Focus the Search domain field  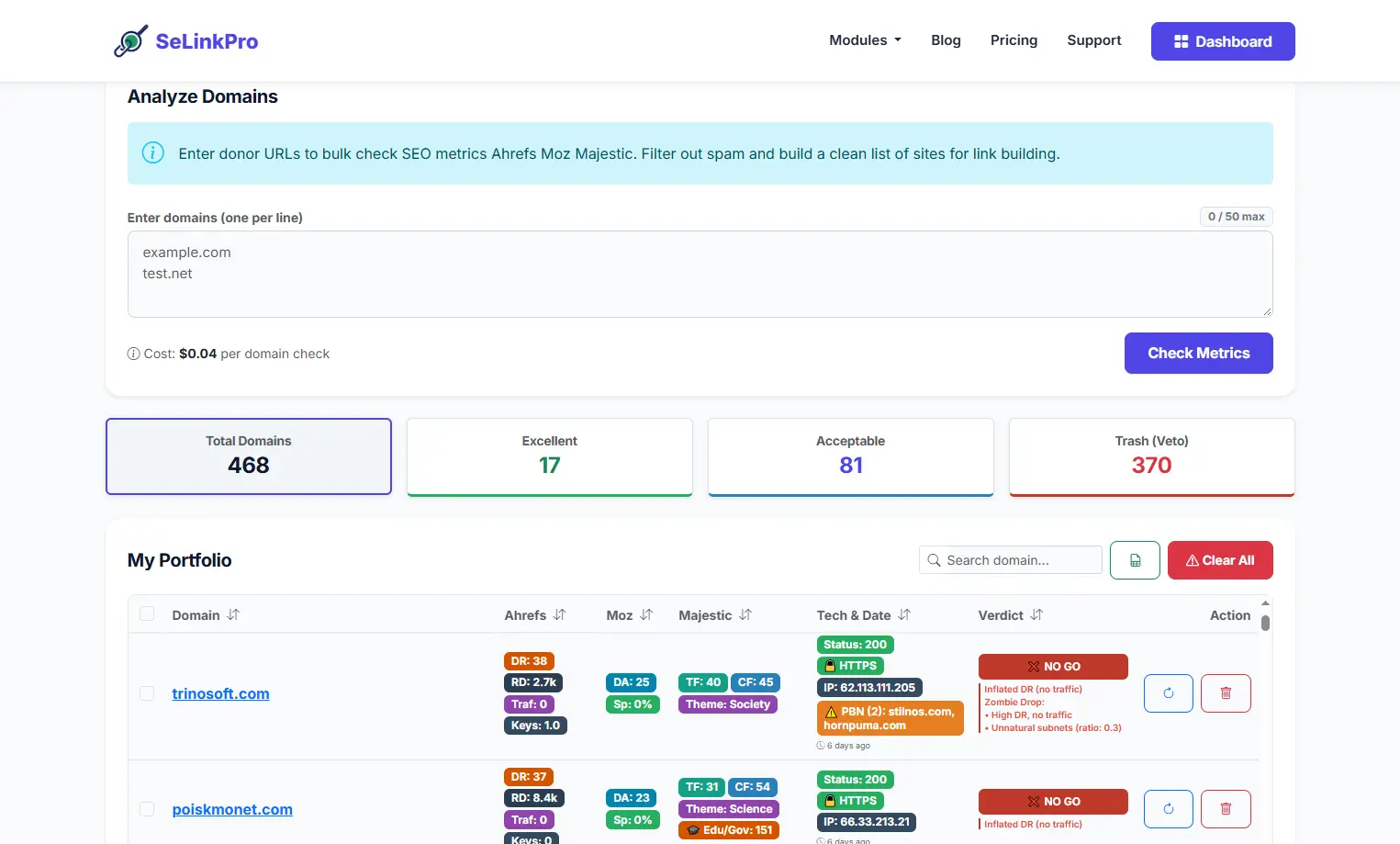click(1011, 560)
